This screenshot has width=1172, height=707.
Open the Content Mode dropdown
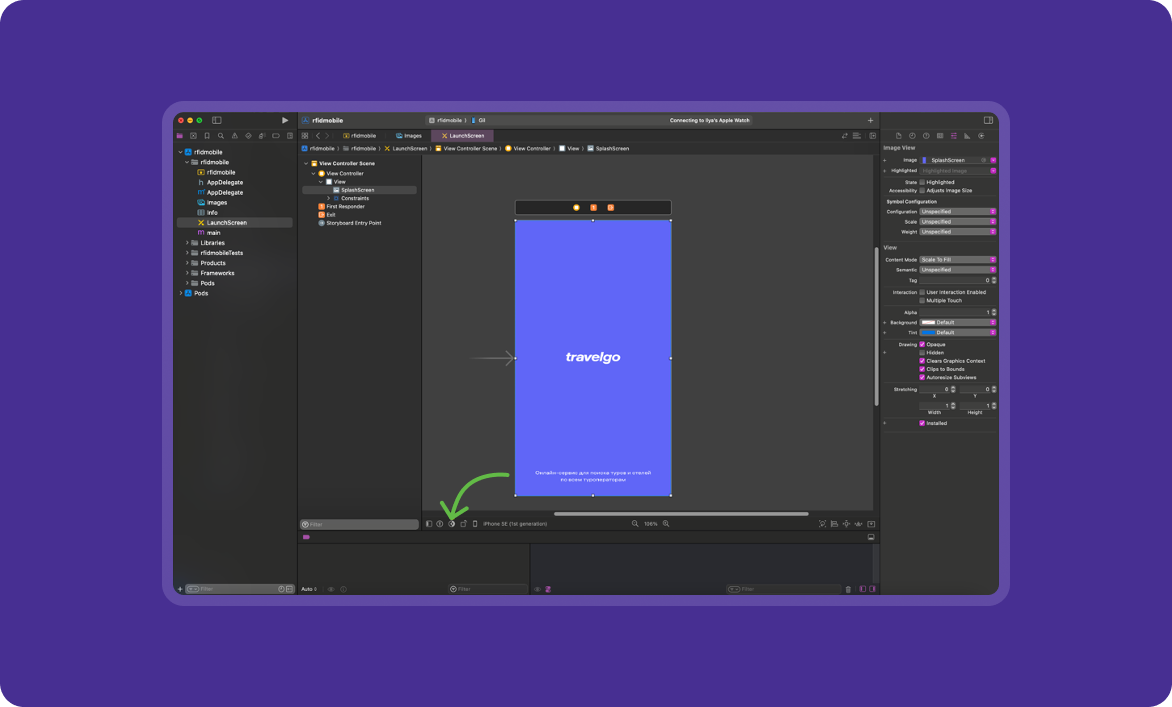957,260
